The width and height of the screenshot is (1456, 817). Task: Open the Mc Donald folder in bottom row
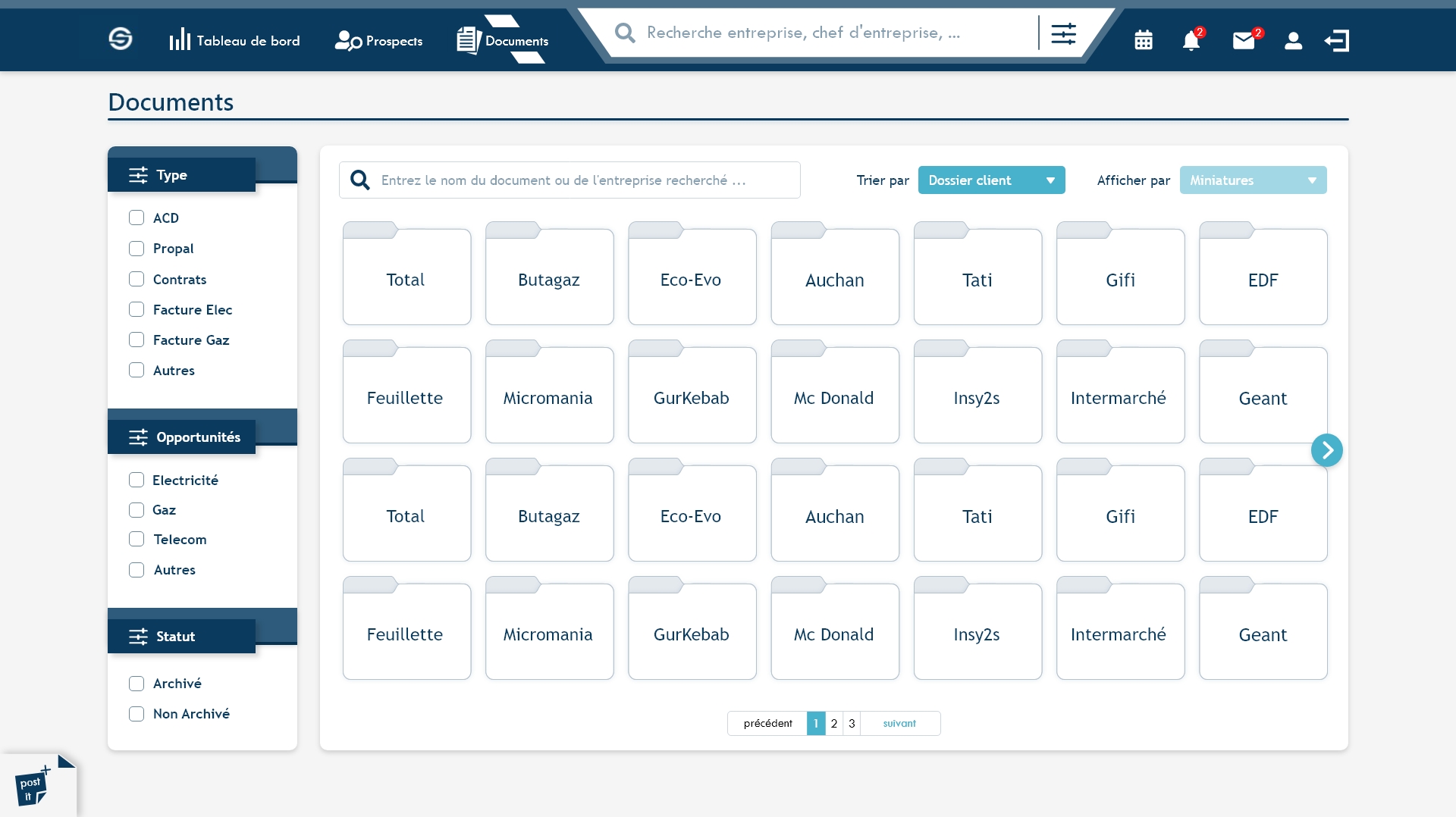(x=835, y=628)
